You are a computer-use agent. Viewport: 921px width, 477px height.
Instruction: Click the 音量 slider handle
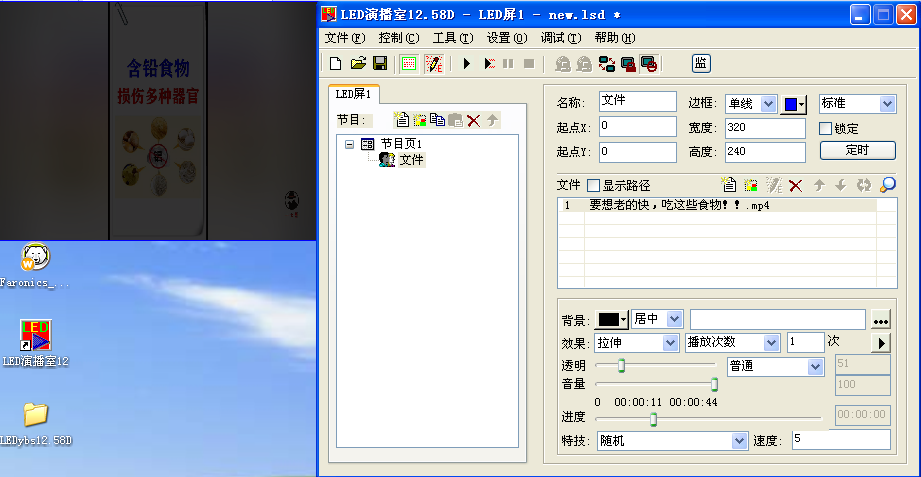click(x=714, y=384)
